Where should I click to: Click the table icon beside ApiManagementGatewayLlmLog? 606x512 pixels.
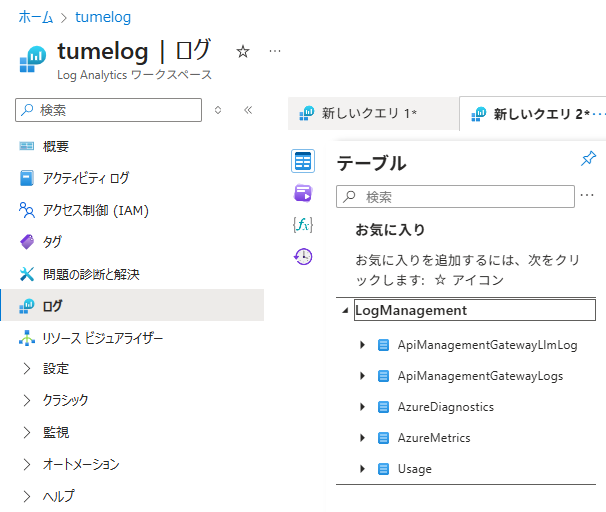click(383, 345)
